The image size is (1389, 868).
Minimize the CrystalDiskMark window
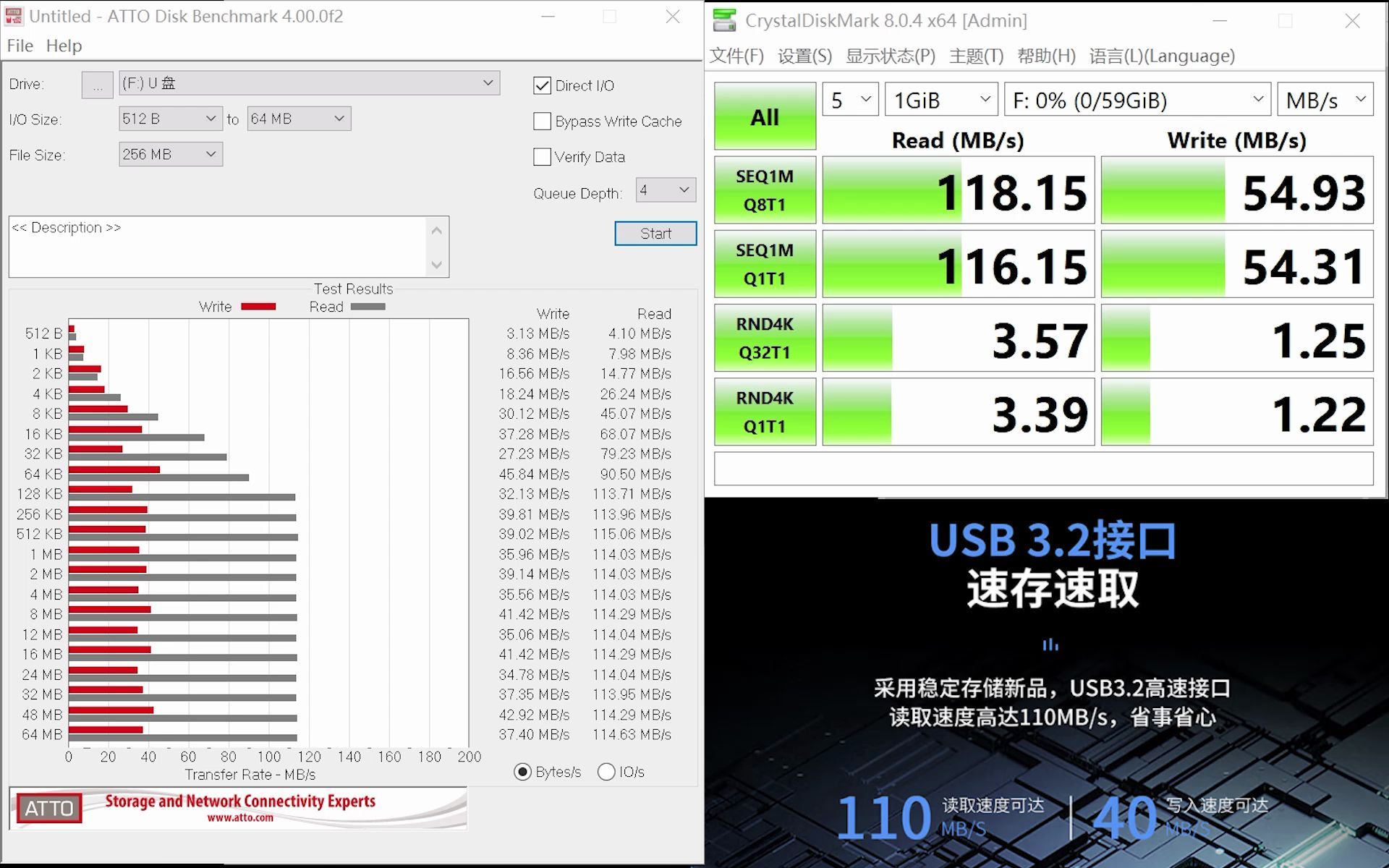coord(1220,20)
